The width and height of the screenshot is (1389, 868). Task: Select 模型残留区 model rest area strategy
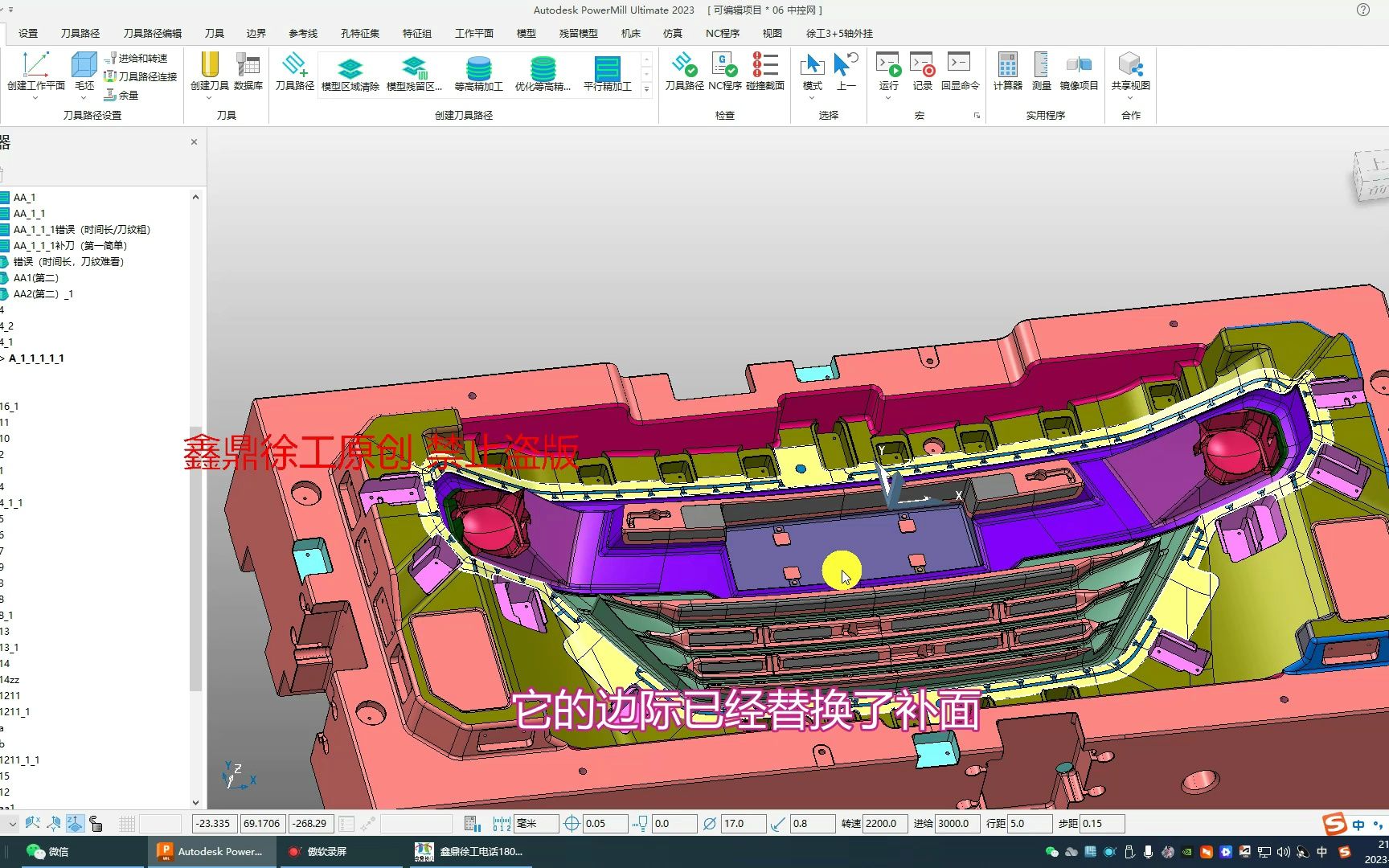click(x=414, y=73)
